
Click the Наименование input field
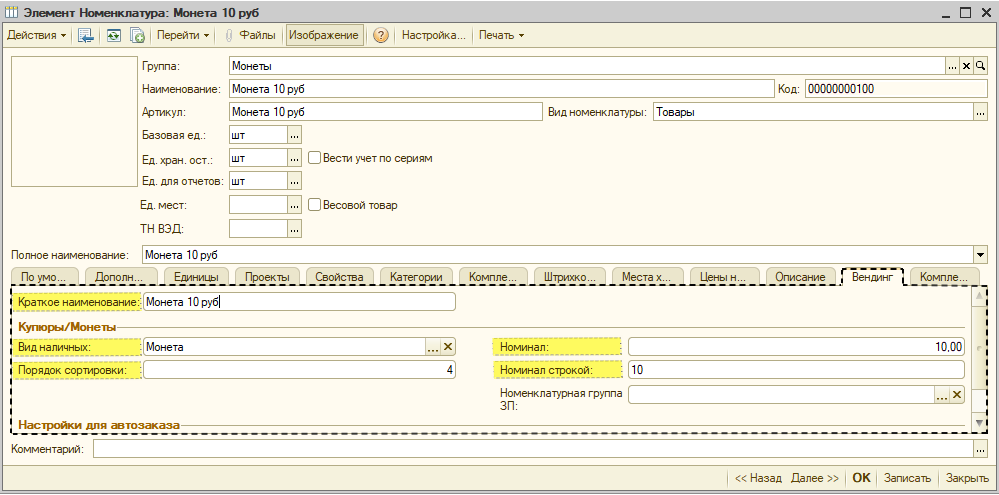[x=501, y=89]
